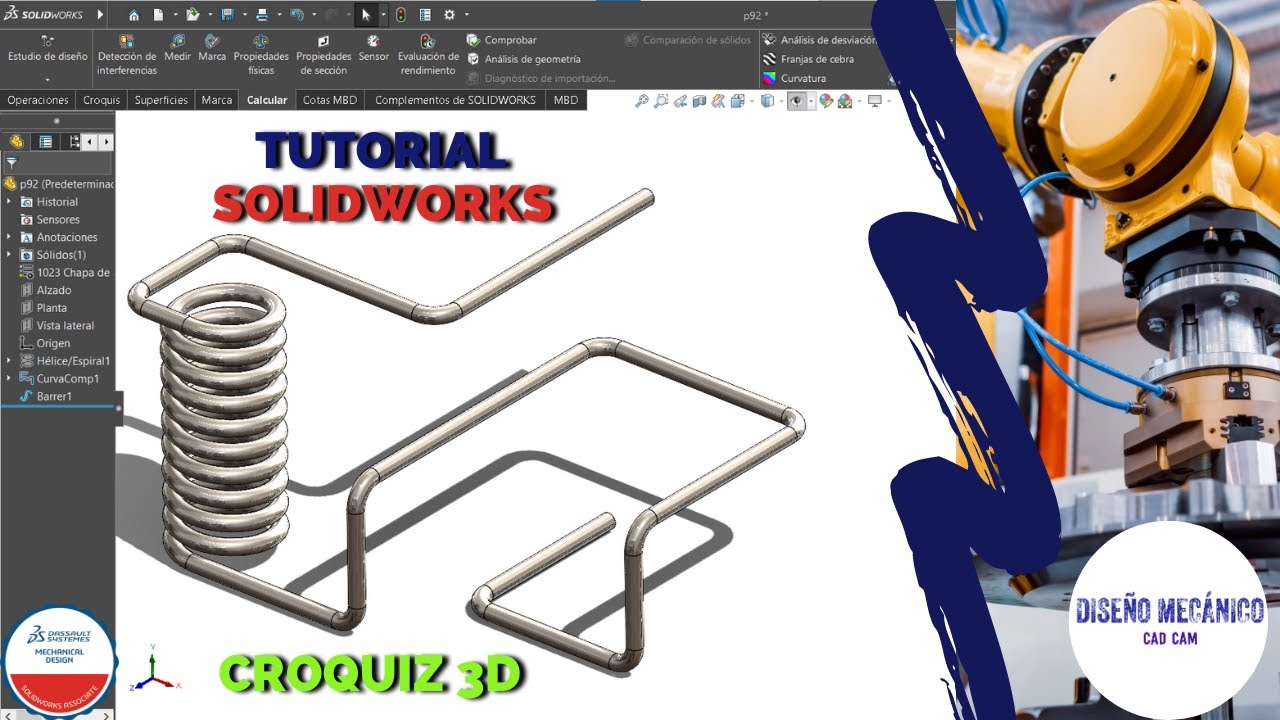Click Análisis de geometría button
Image resolution: width=1280 pixels, height=720 pixels.
pos(523,59)
